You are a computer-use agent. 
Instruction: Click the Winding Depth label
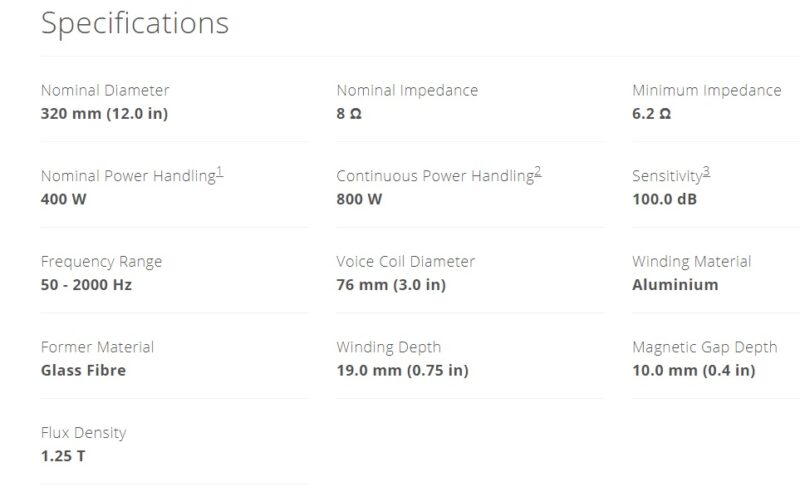coord(388,348)
